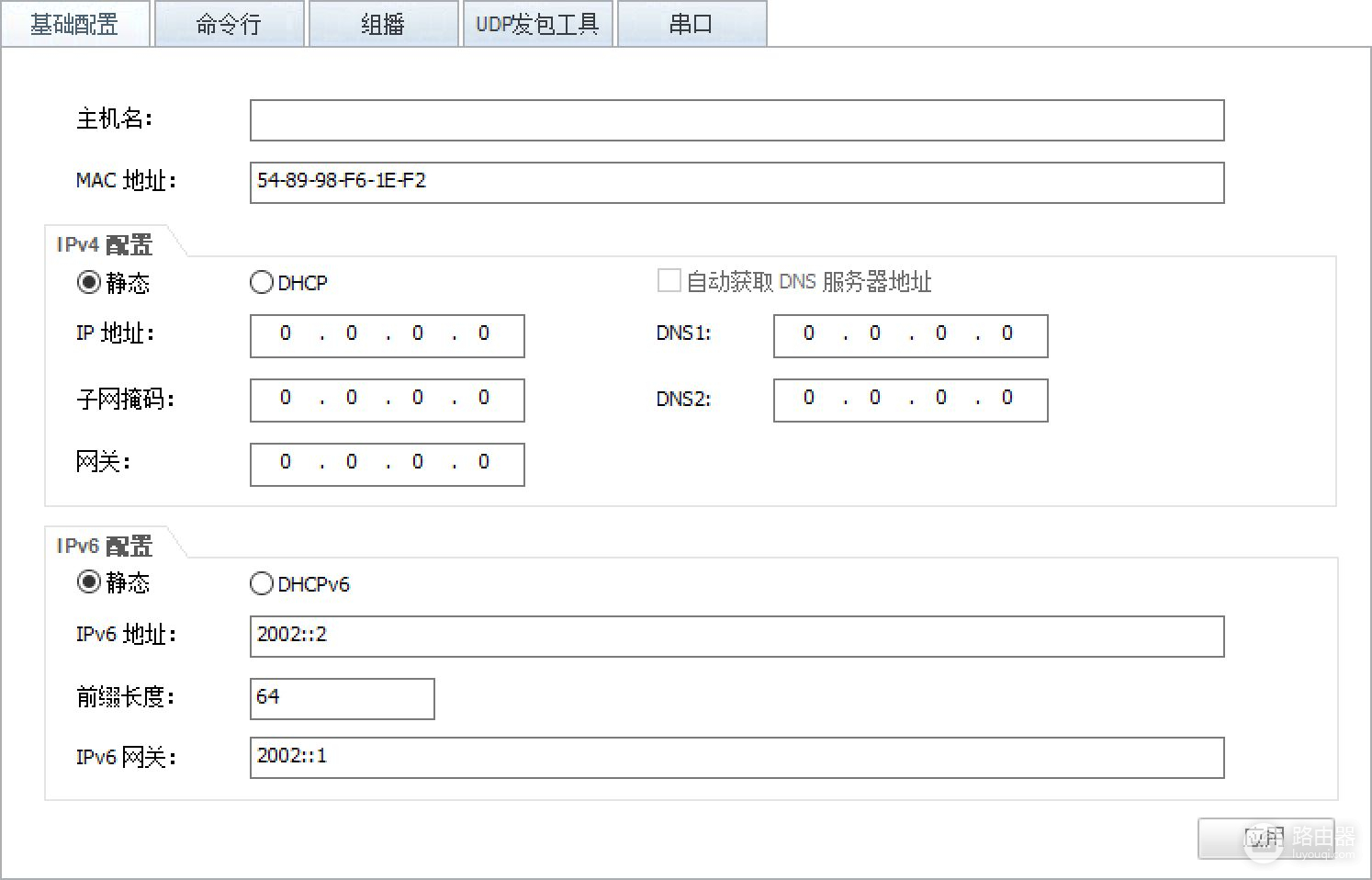Click the IP 地址 field

click(387, 335)
